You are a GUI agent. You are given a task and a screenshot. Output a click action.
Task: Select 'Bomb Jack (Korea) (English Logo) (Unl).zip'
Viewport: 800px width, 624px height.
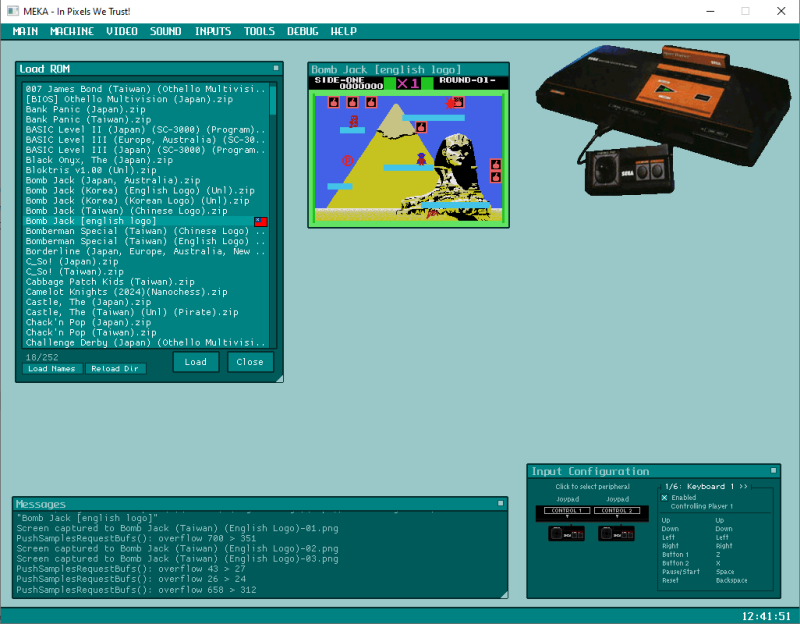click(146, 190)
